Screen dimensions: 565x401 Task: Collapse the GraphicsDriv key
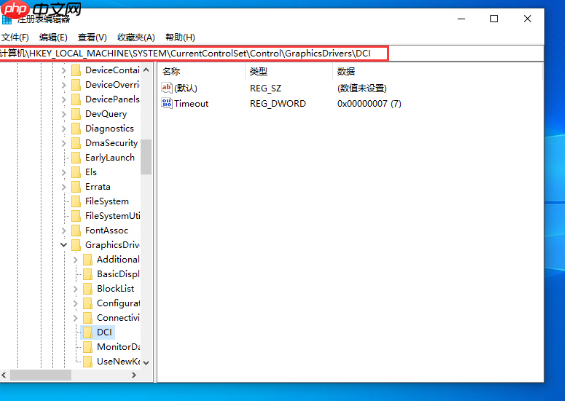click(64, 245)
